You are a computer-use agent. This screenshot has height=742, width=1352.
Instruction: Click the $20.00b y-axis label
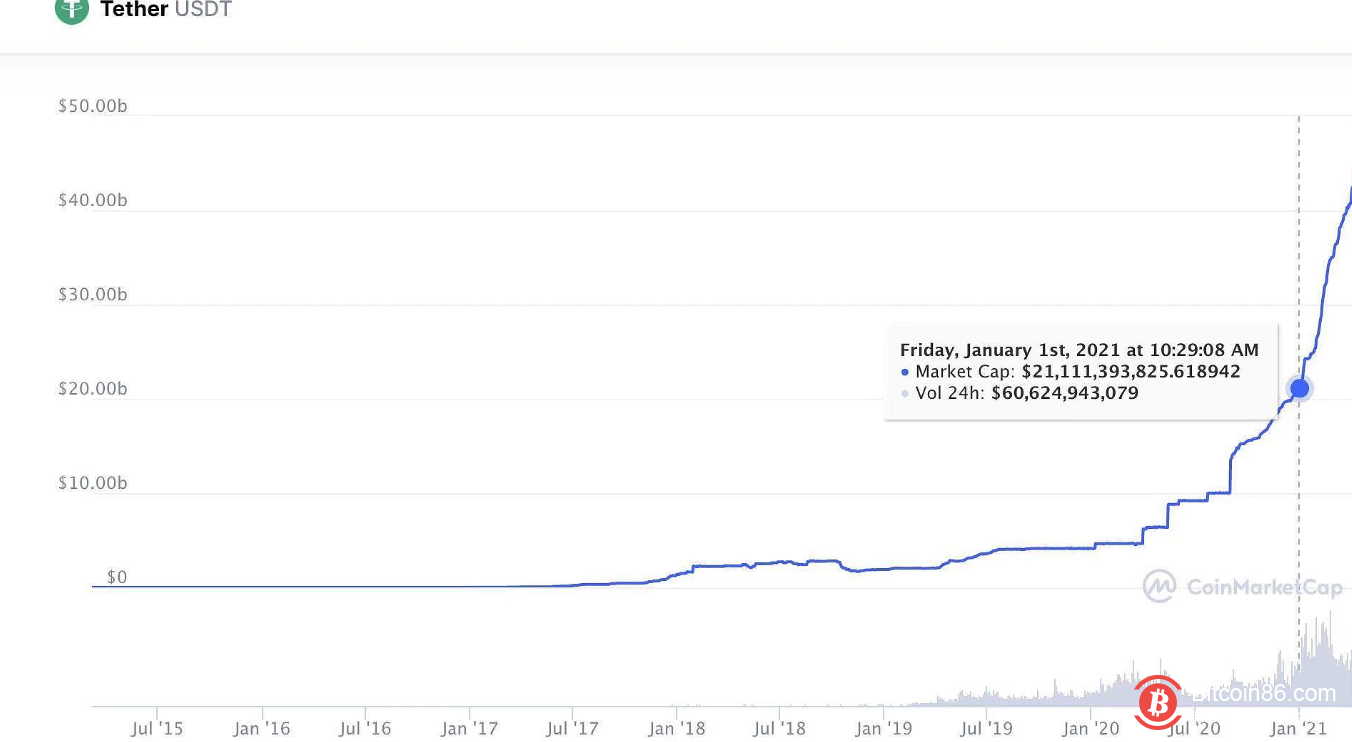click(x=93, y=388)
